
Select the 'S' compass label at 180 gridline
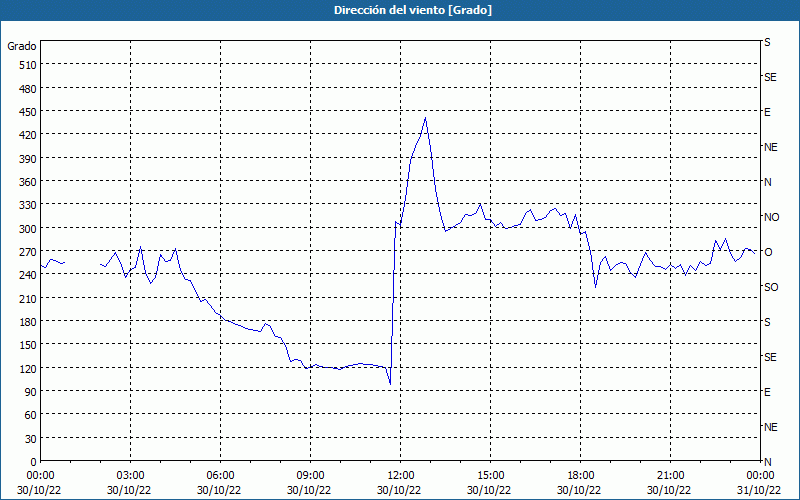pyautogui.click(x=767, y=322)
